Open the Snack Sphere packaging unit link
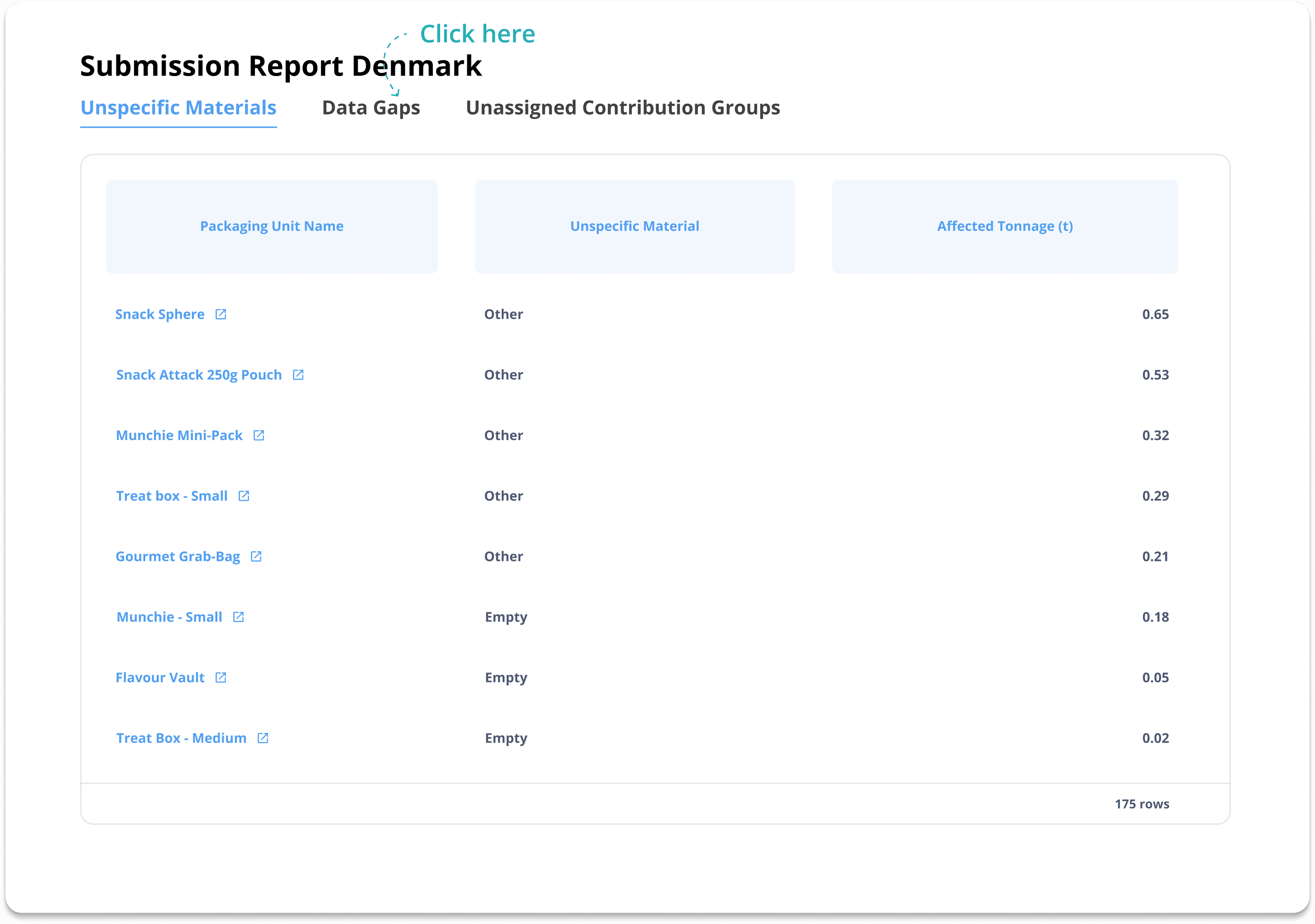 click(160, 314)
